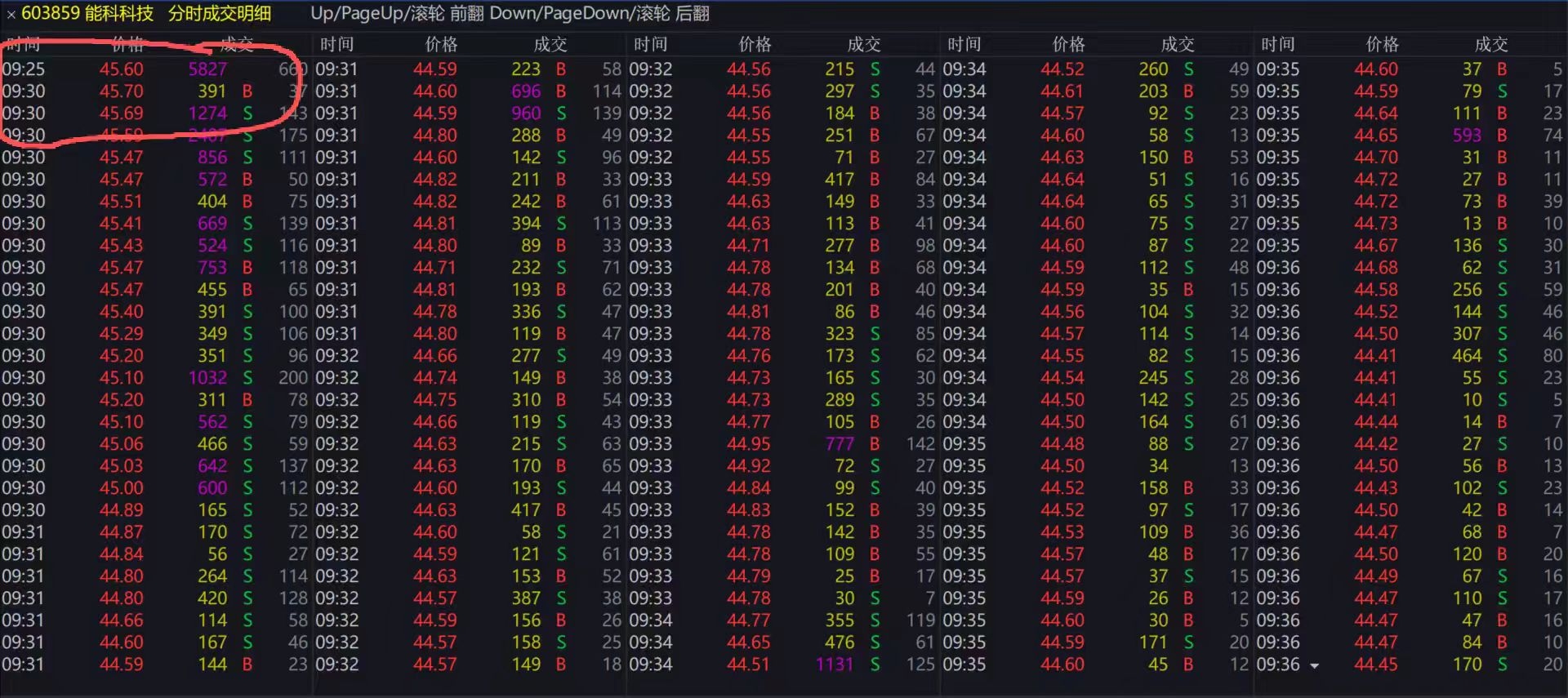The width and height of the screenshot is (1568, 698).
Task: Click volume 476
Action: (840, 642)
